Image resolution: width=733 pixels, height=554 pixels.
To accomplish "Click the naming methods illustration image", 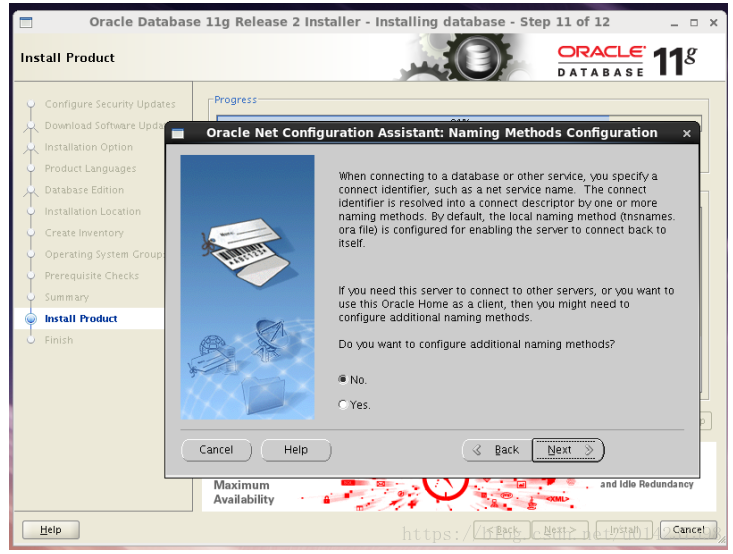I will [247, 287].
